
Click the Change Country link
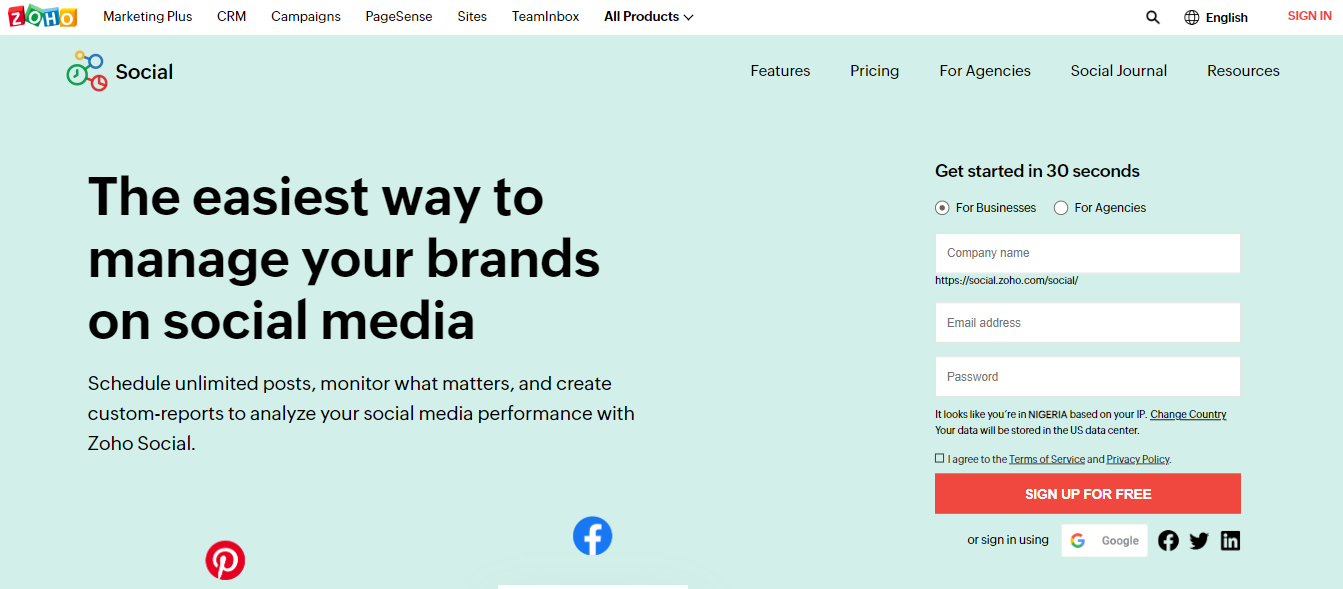coord(1187,414)
